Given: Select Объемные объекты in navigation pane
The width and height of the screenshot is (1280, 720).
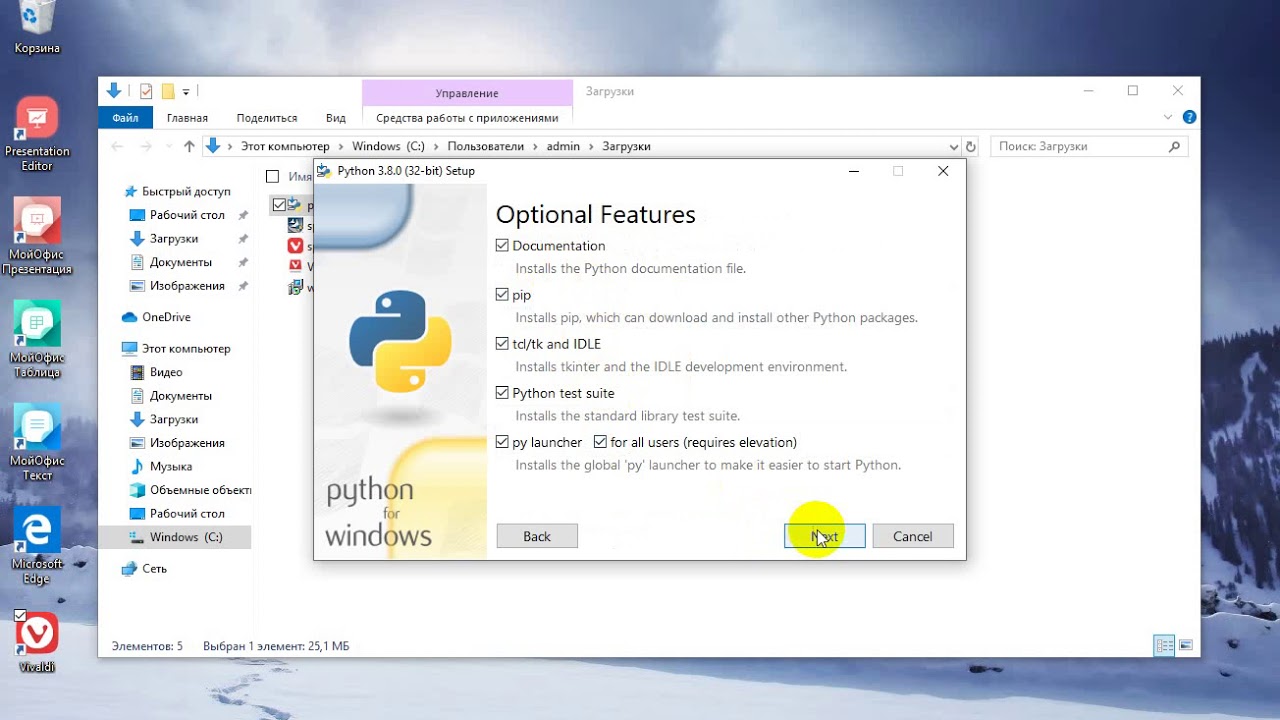Looking at the screenshot, I should pos(191,490).
